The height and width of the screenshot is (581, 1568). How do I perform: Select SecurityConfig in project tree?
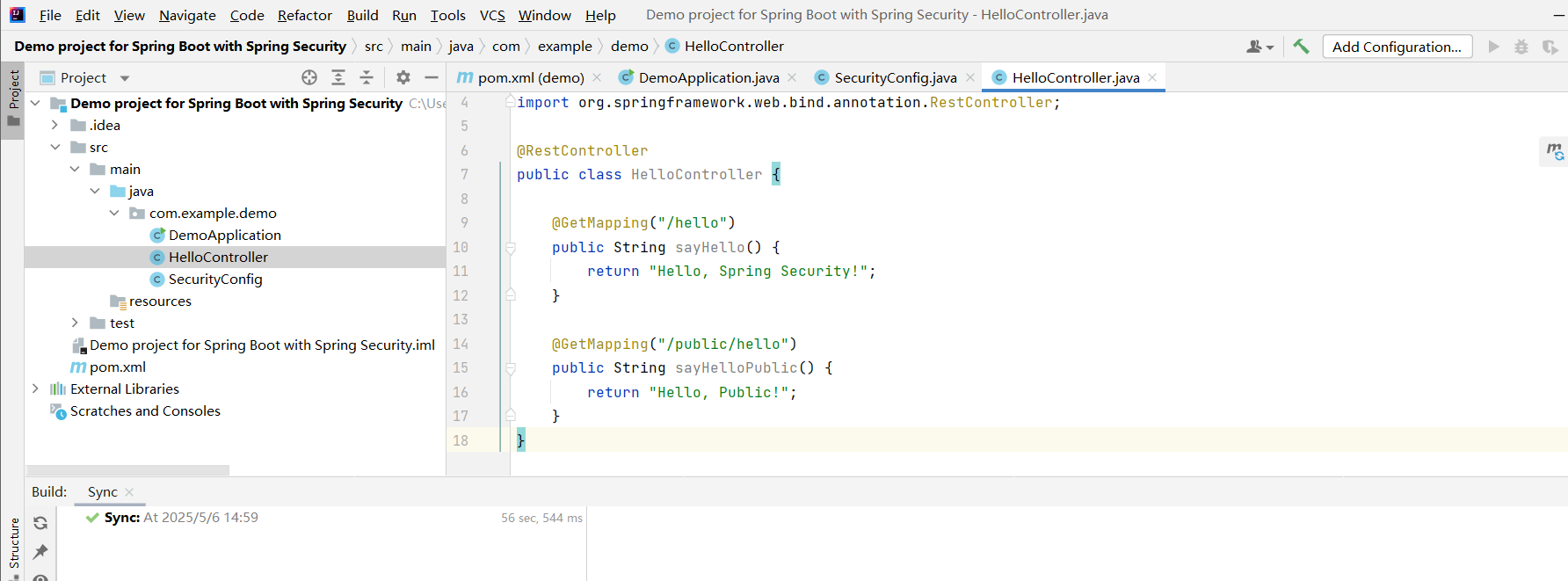214,279
